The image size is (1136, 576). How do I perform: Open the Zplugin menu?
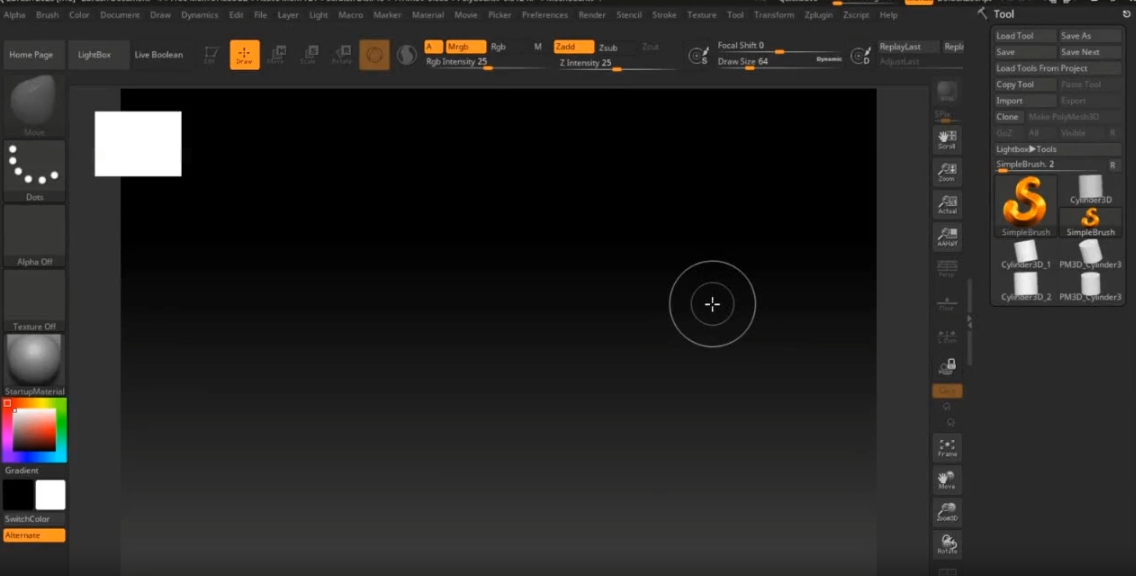[818, 15]
